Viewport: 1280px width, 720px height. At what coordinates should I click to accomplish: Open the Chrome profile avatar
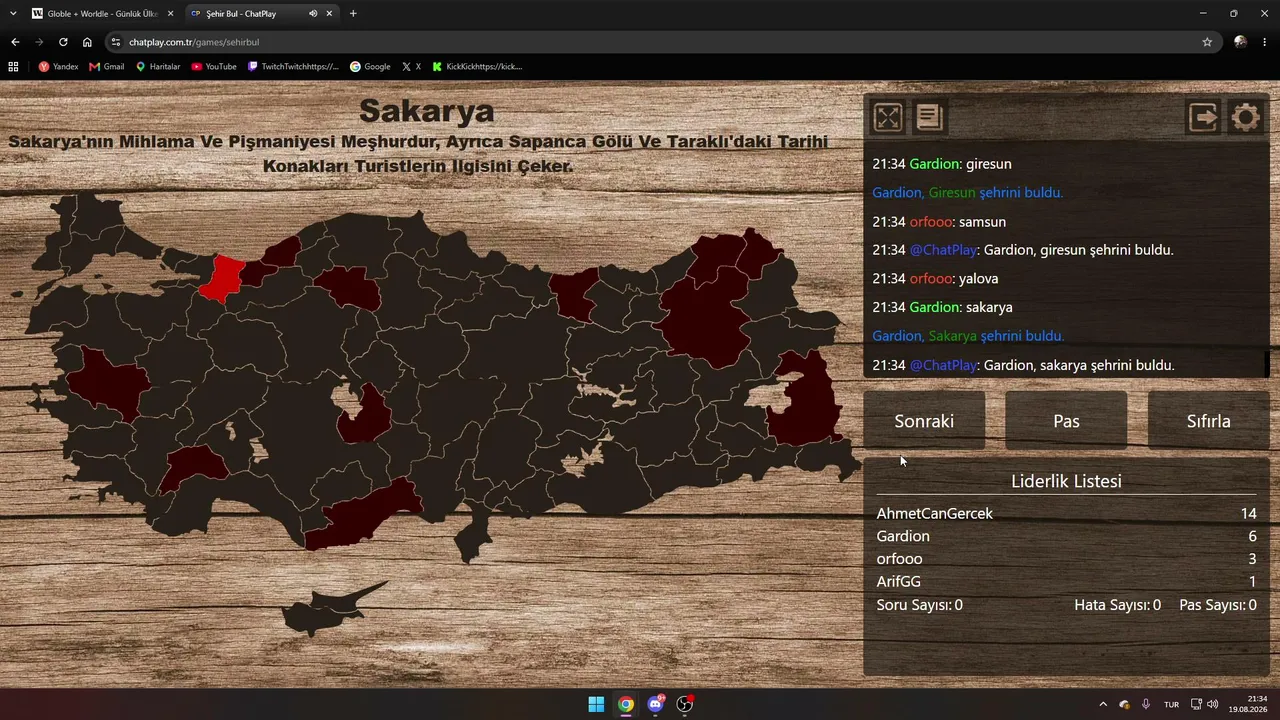click(x=1241, y=42)
